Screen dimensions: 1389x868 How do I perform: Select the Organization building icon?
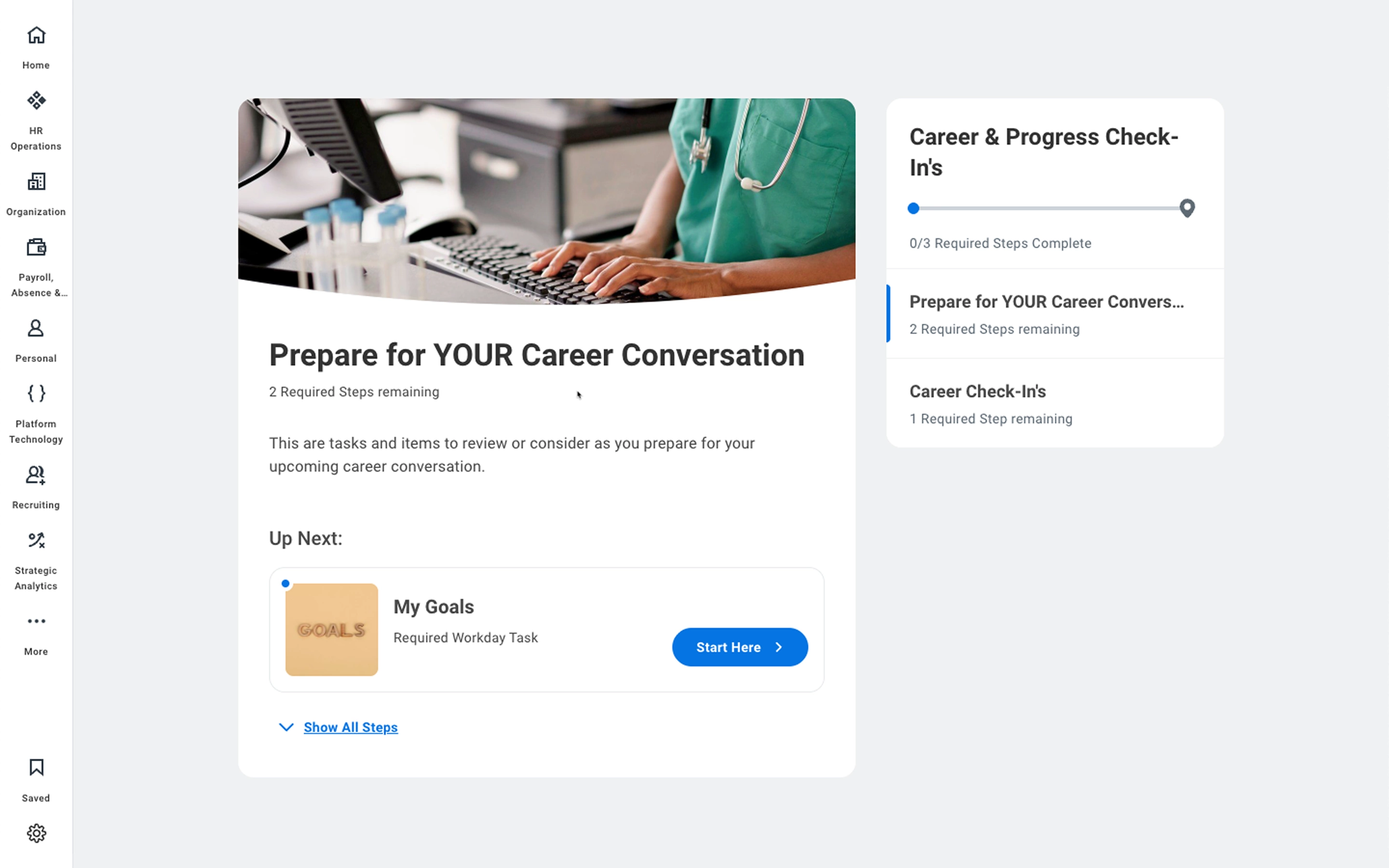tap(36, 181)
